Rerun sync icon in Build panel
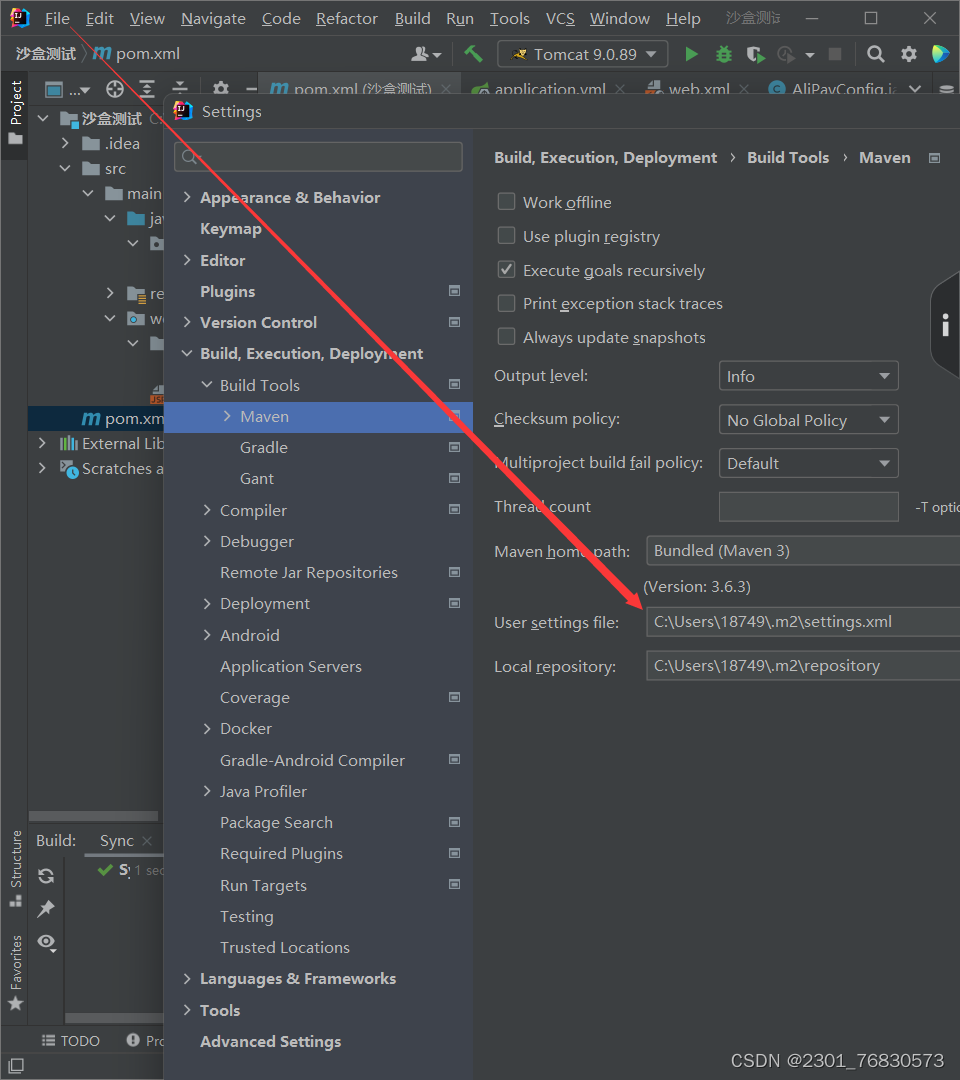Screen dimensions: 960x1080 pyautogui.click(x=46, y=876)
